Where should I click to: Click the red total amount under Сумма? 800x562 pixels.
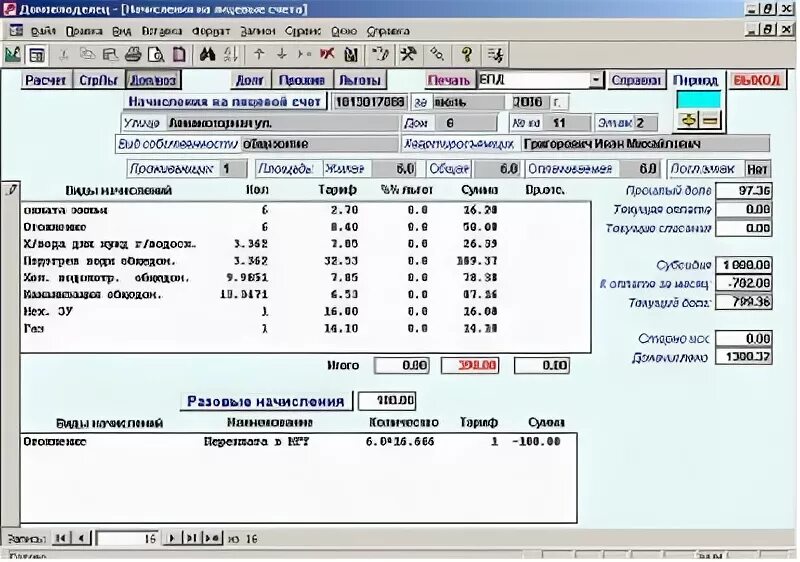pos(470,365)
